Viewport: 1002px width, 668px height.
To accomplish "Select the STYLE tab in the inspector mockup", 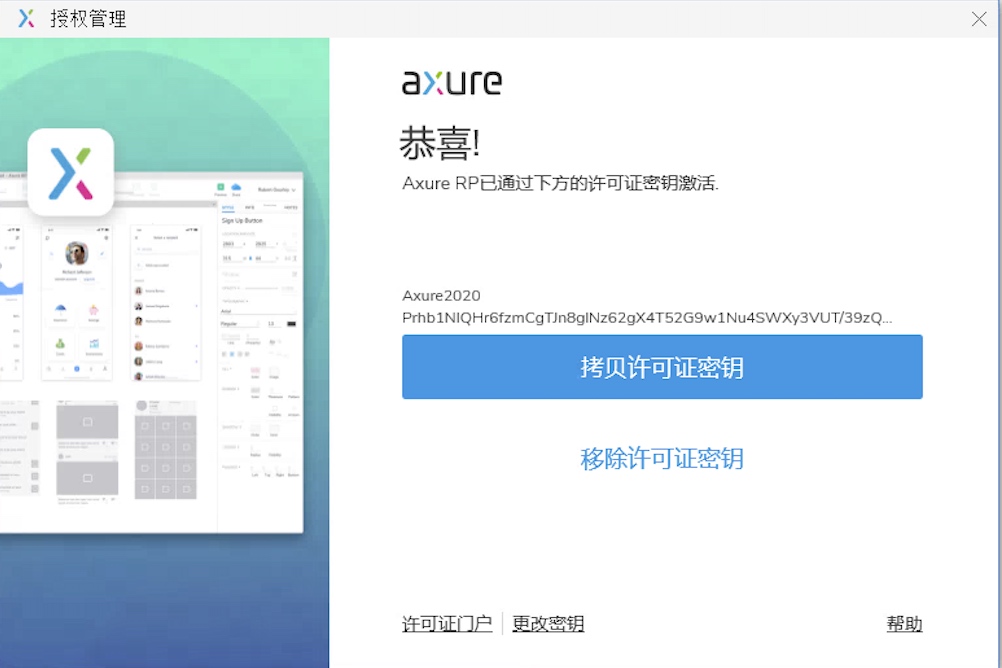I will coord(227,206).
